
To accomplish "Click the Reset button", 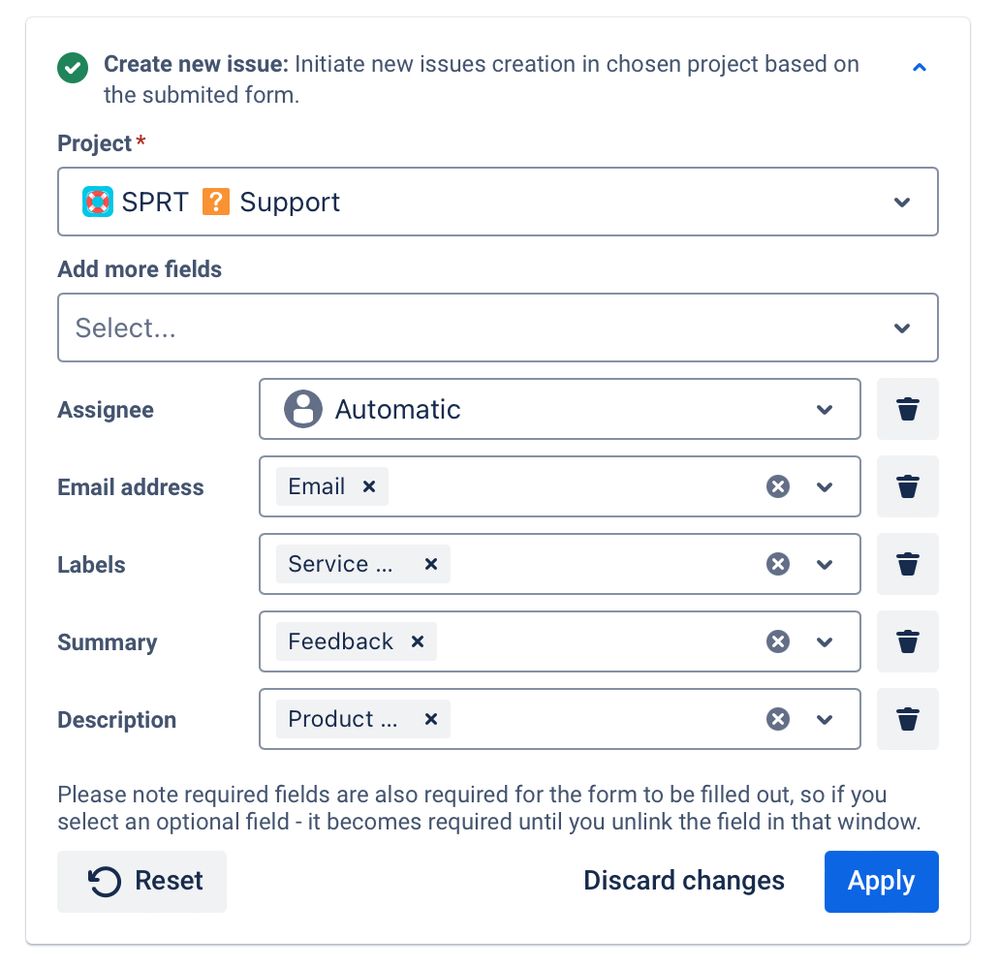I will coord(142,881).
